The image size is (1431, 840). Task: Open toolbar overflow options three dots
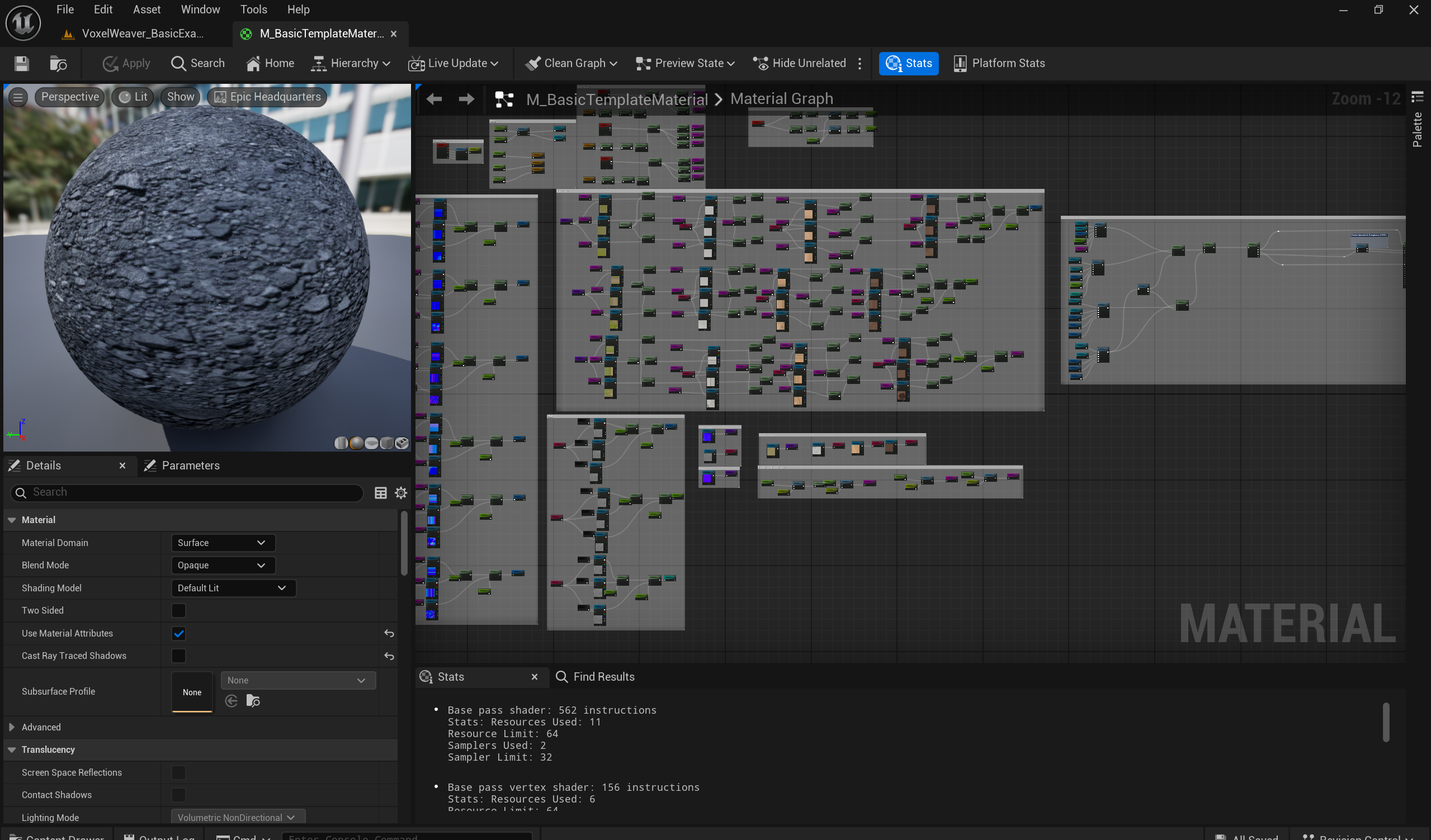coord(859,64)
